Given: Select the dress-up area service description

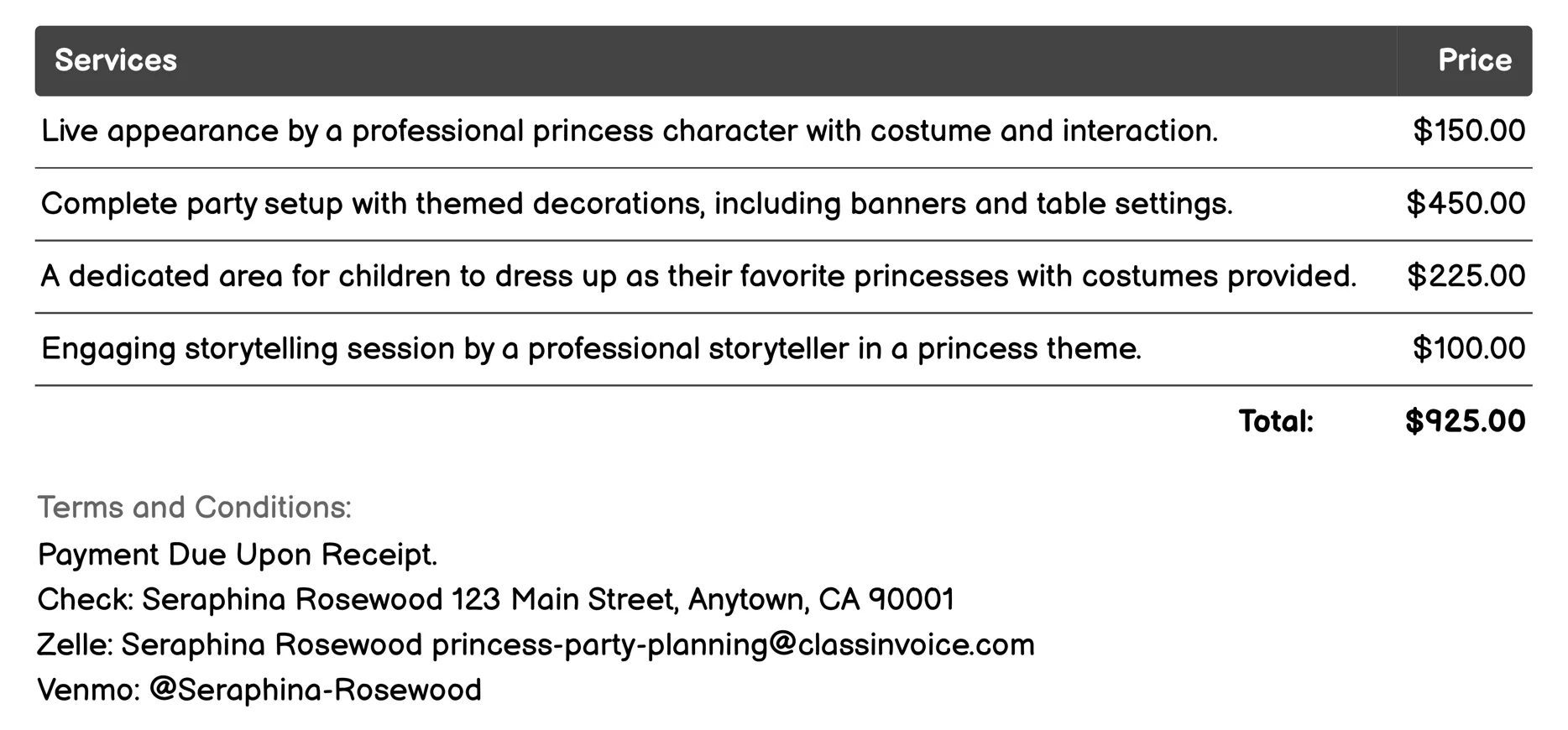Looking at the screenshot, I should tap(698, 276).
